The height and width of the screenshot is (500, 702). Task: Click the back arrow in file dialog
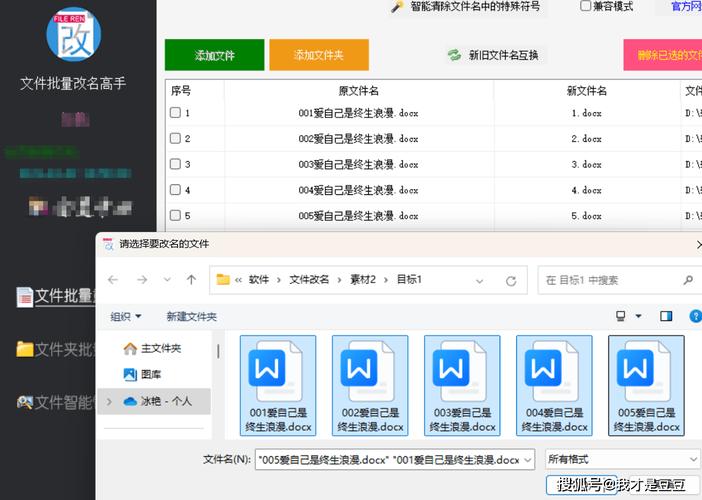click(113, 280)
